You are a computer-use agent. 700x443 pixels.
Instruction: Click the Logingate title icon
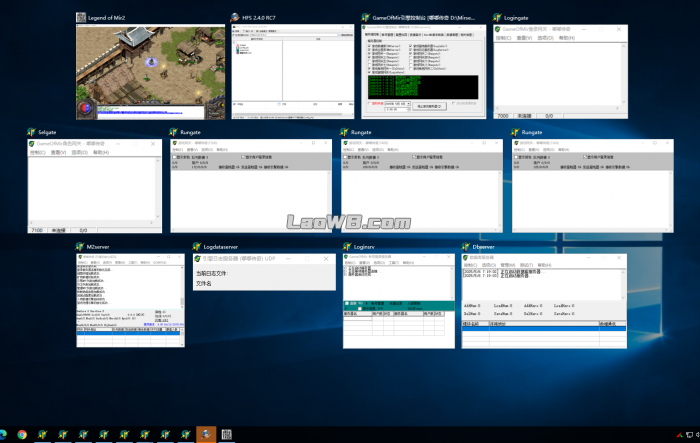coord(497,17)
